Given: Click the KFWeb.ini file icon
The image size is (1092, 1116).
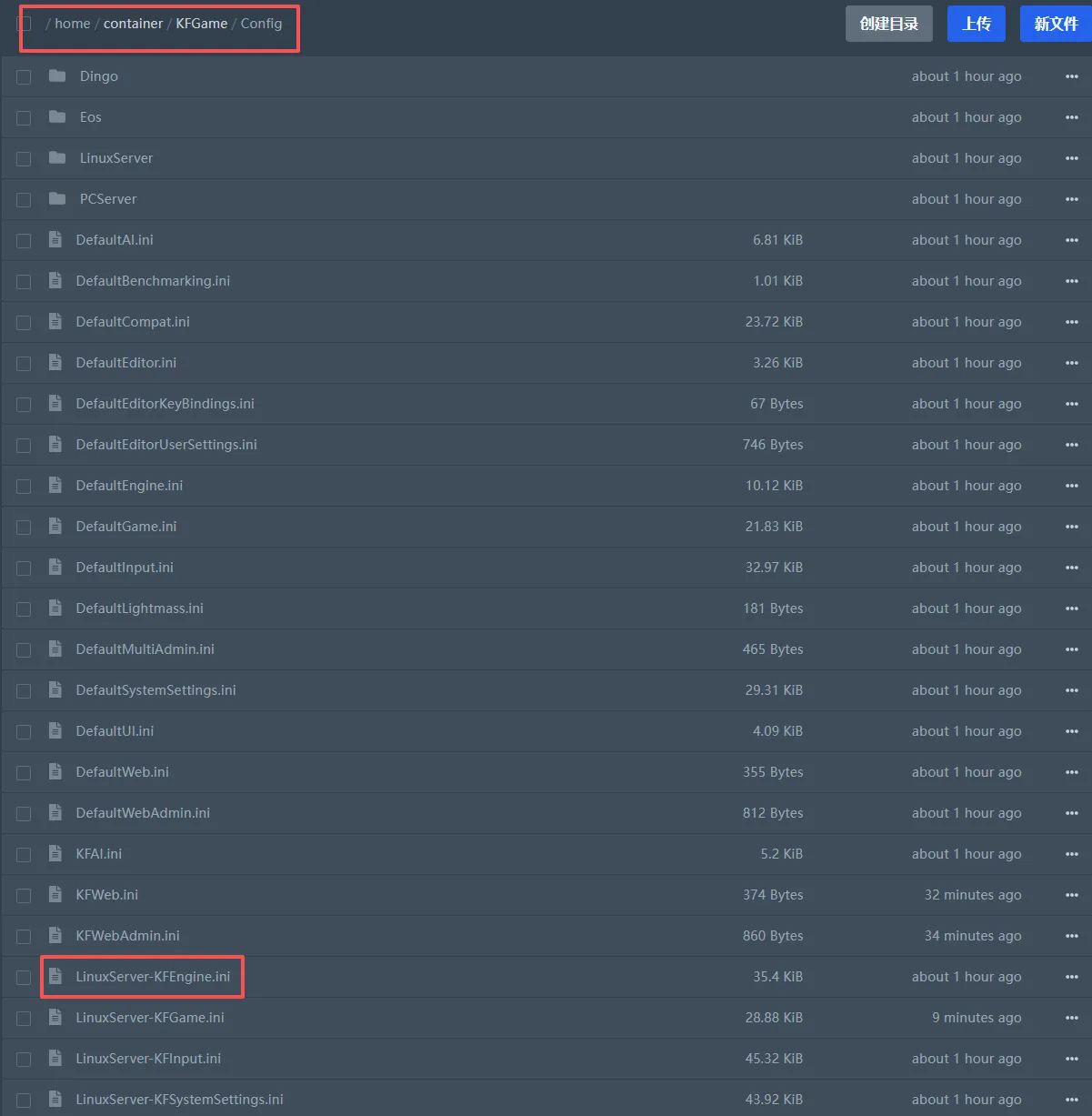Looking at the screenshot, I should [x=55, y=895].
